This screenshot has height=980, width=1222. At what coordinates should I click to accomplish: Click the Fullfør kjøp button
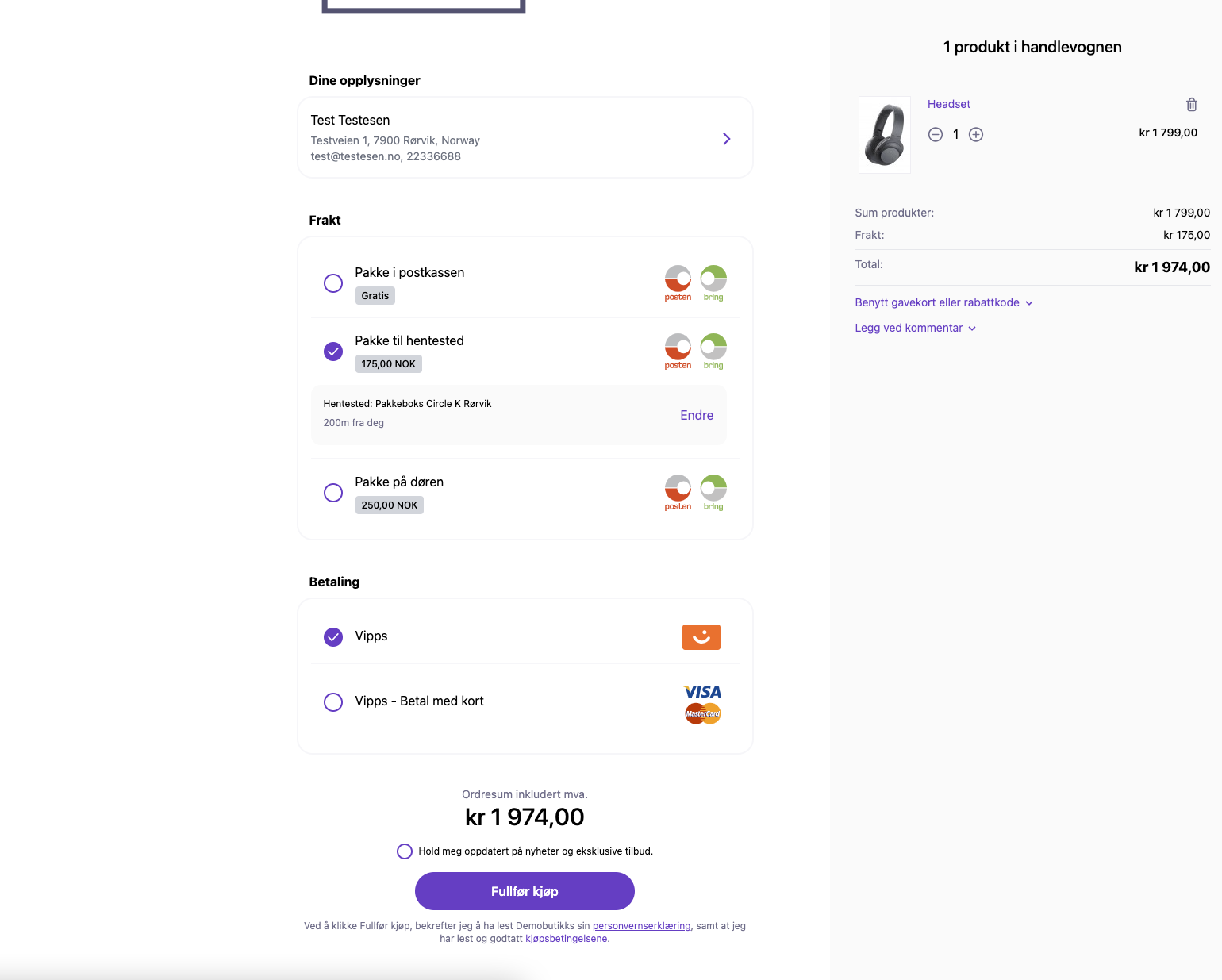pos(525,891)
